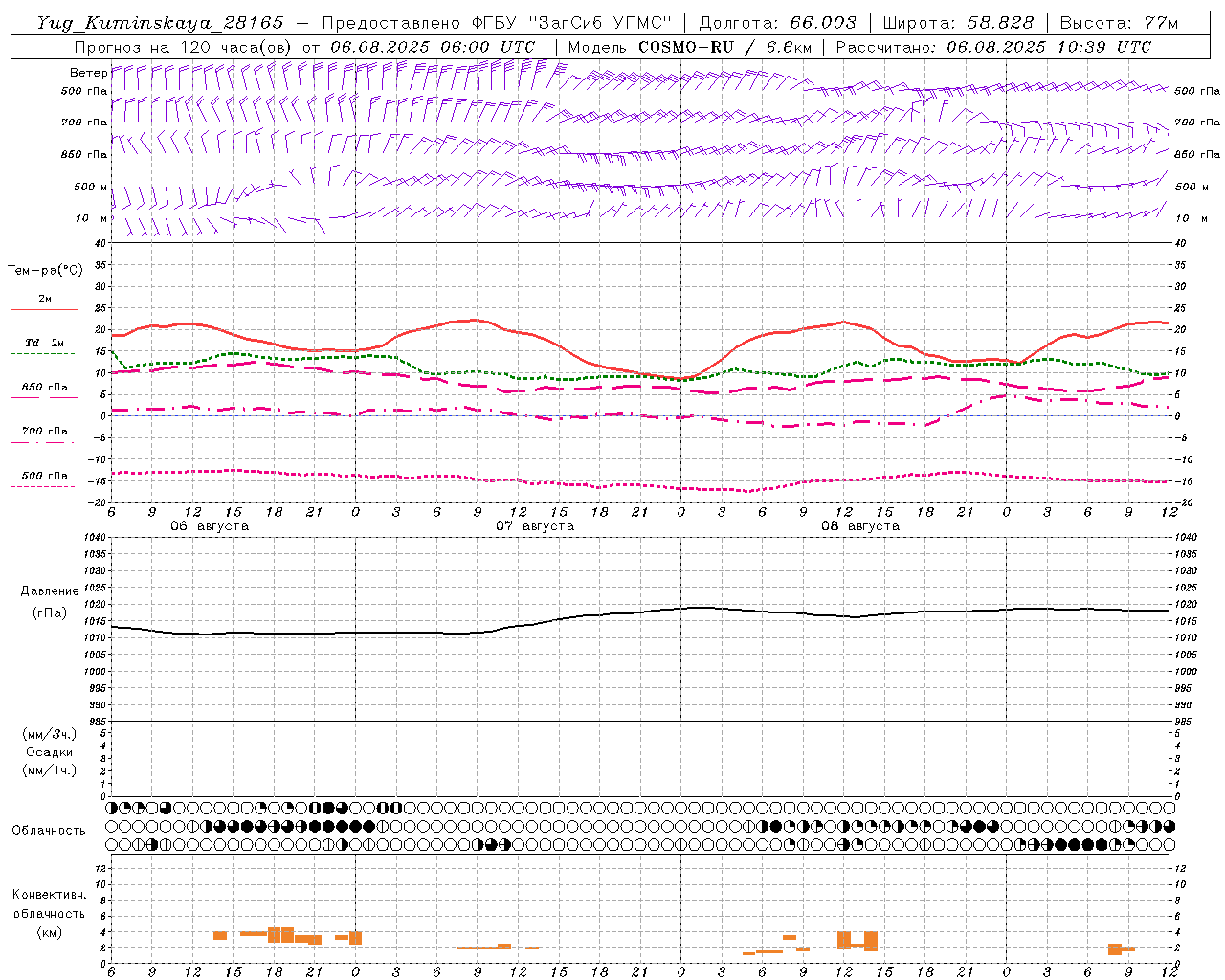
Task: Click the Осадки precipitation label
Action: [x=50, y=752]
